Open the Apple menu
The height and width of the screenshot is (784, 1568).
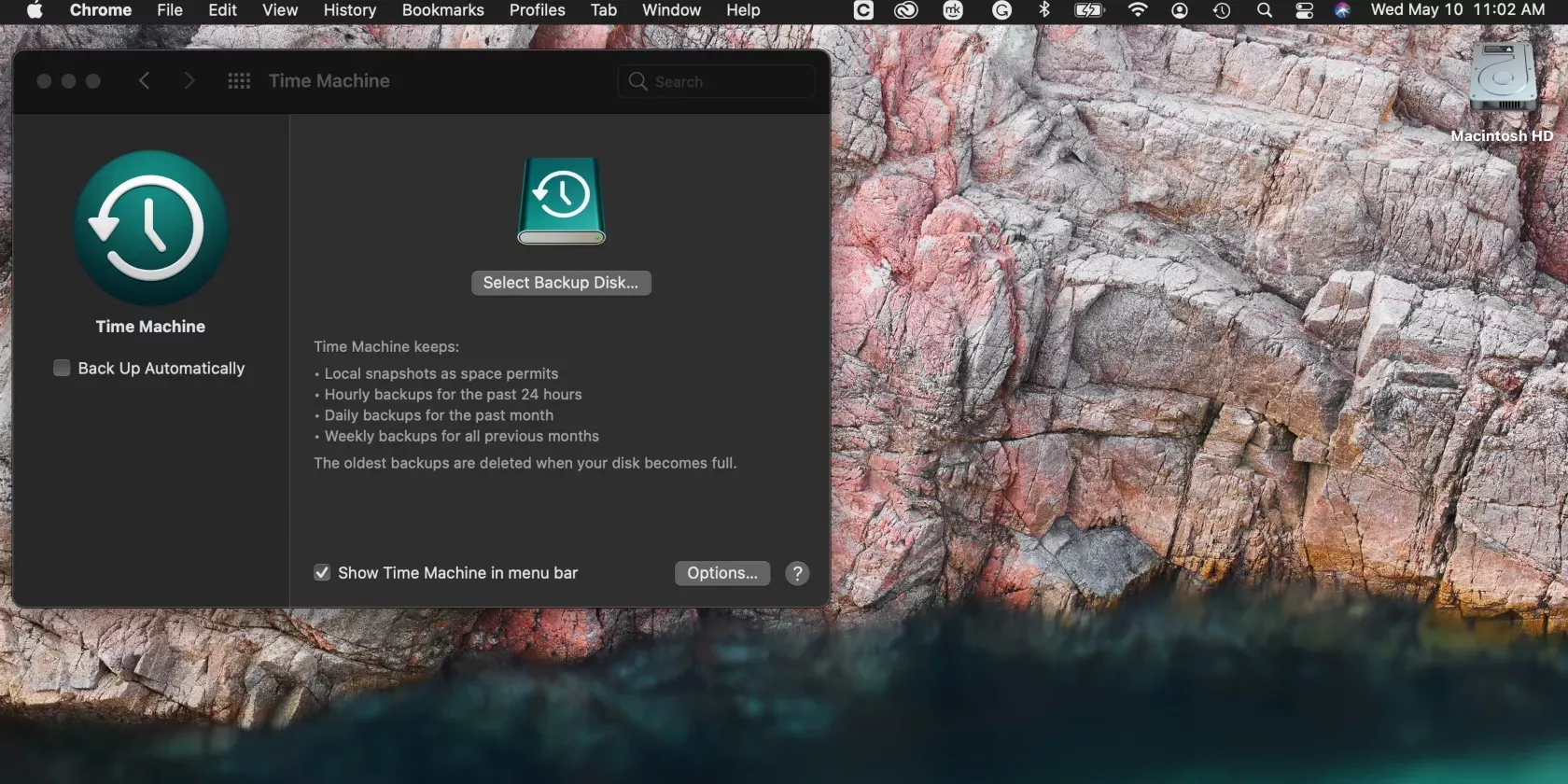[35, 10]
